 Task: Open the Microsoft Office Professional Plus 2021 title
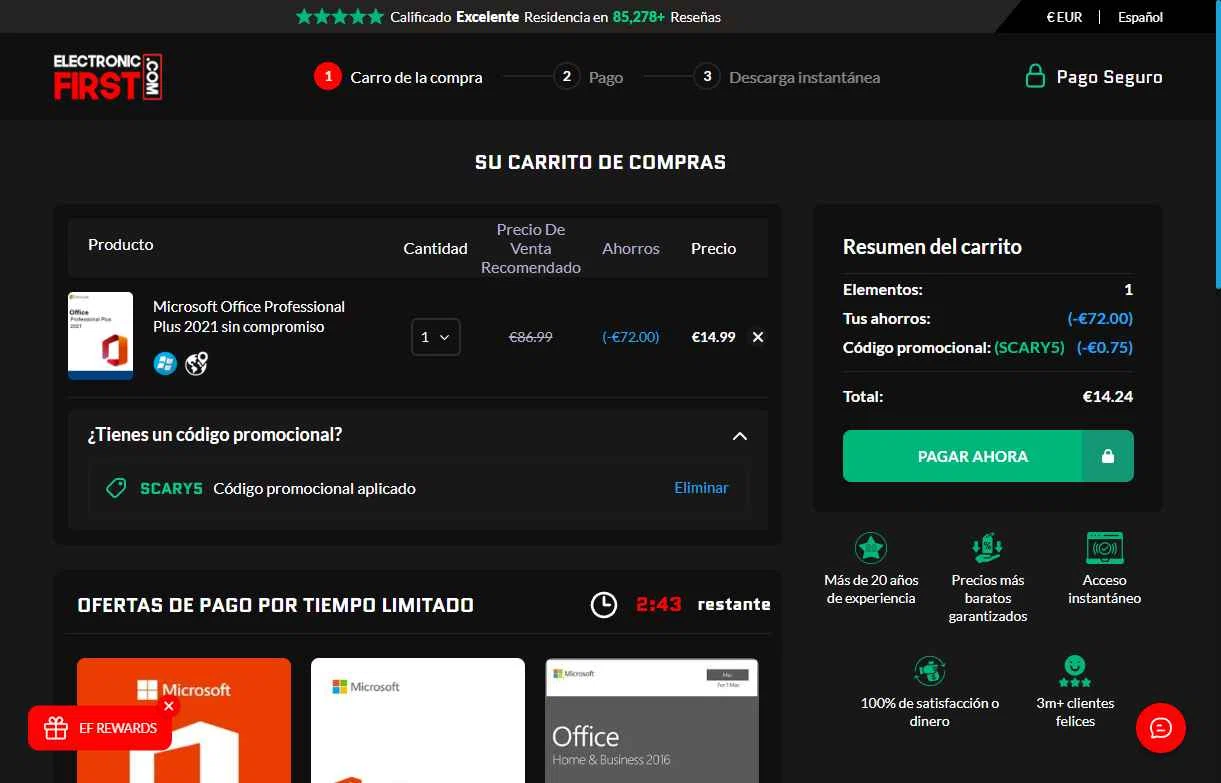[249, 316]
